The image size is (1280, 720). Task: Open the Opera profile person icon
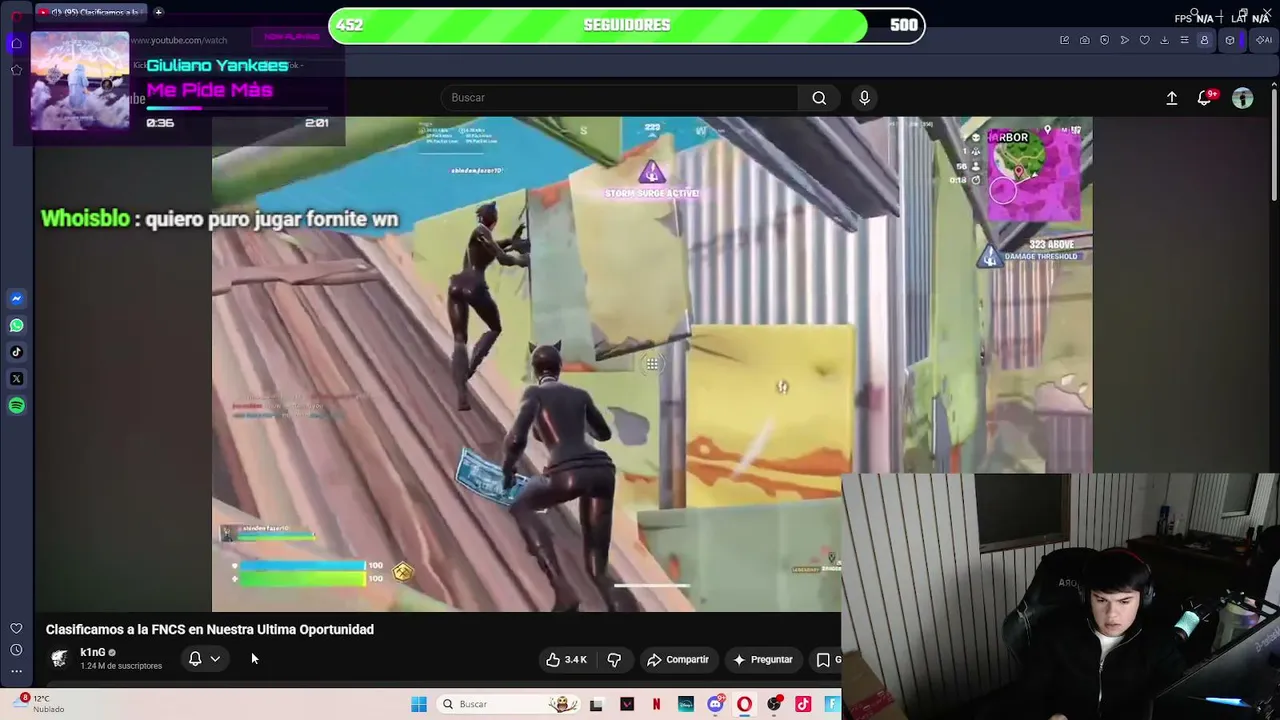(1204, 40)
